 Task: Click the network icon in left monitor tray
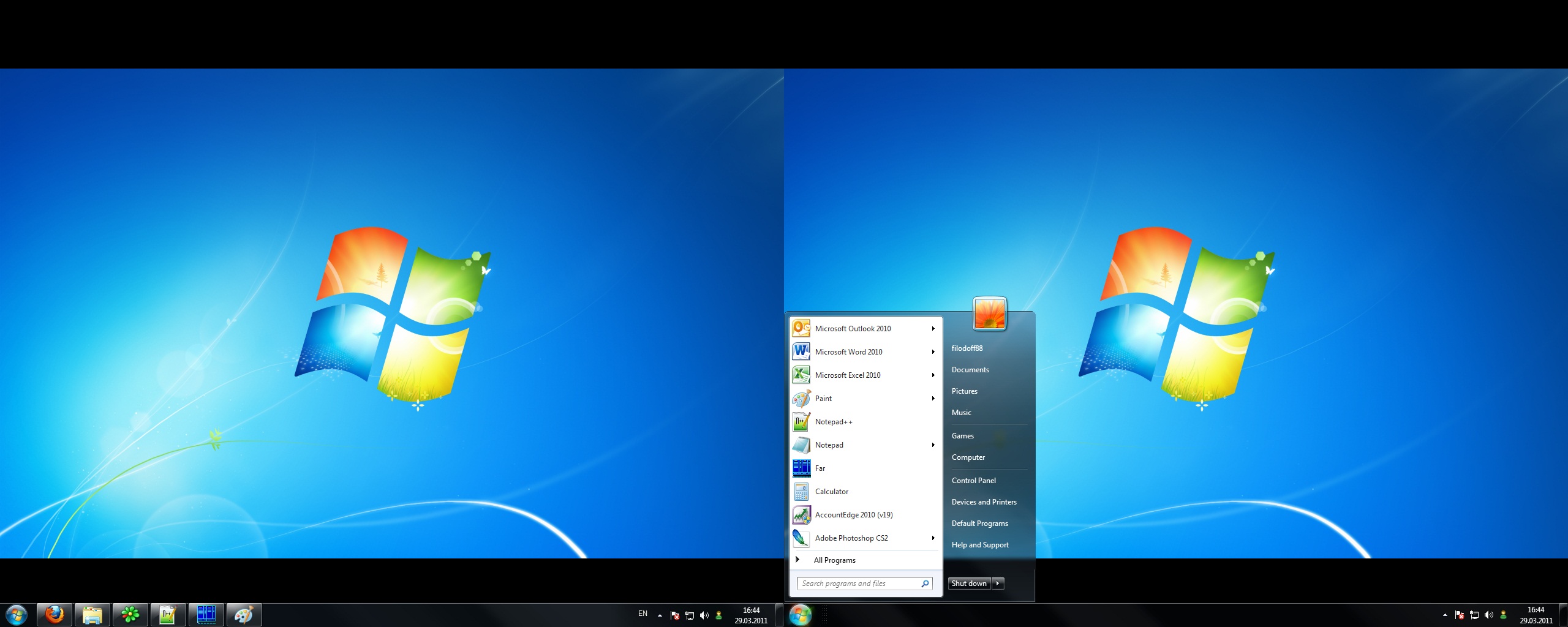(690, 615)
